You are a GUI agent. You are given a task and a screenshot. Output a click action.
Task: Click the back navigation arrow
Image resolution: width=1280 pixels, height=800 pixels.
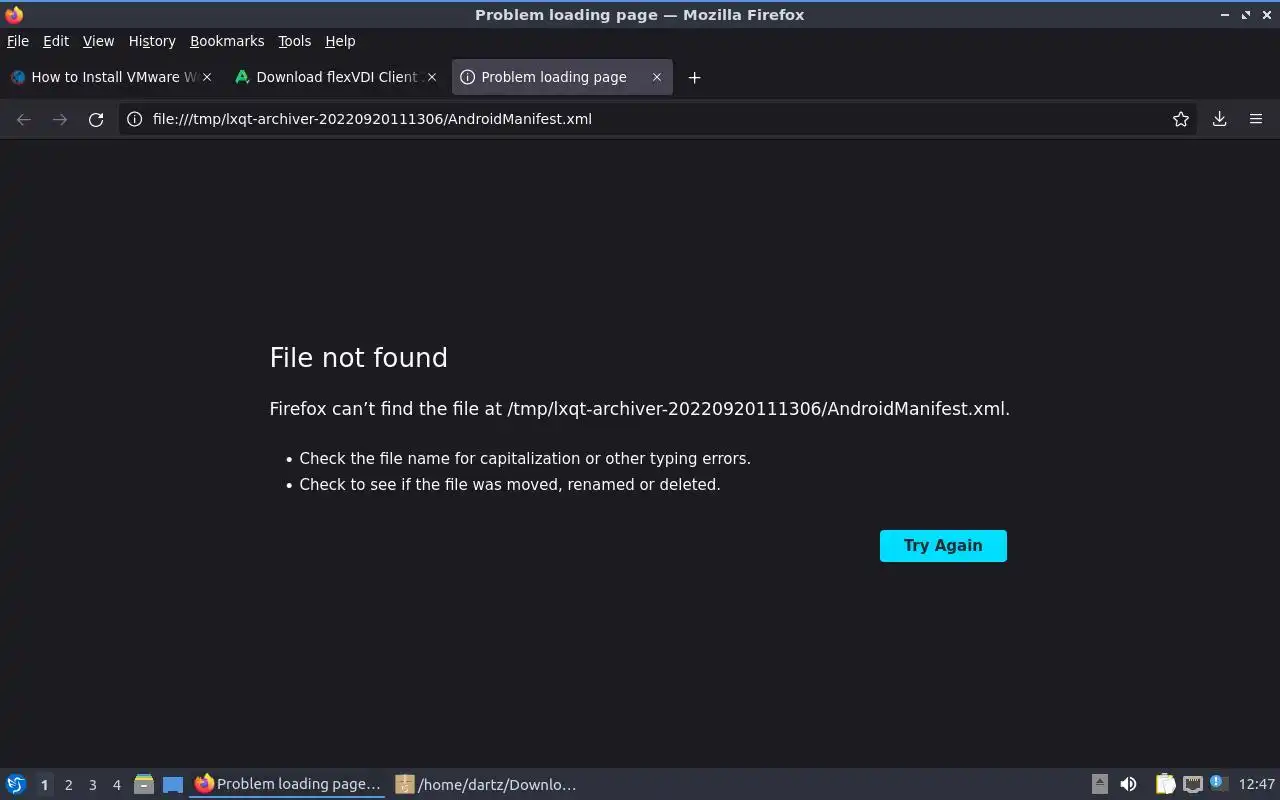click(24, 119)
